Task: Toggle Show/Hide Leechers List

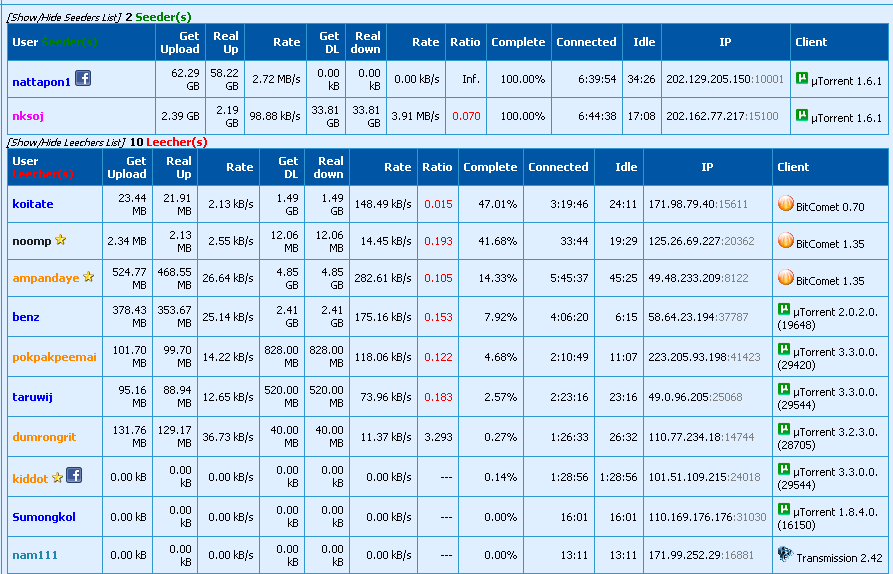Action: pyautogui.click(x=65, y=142)
